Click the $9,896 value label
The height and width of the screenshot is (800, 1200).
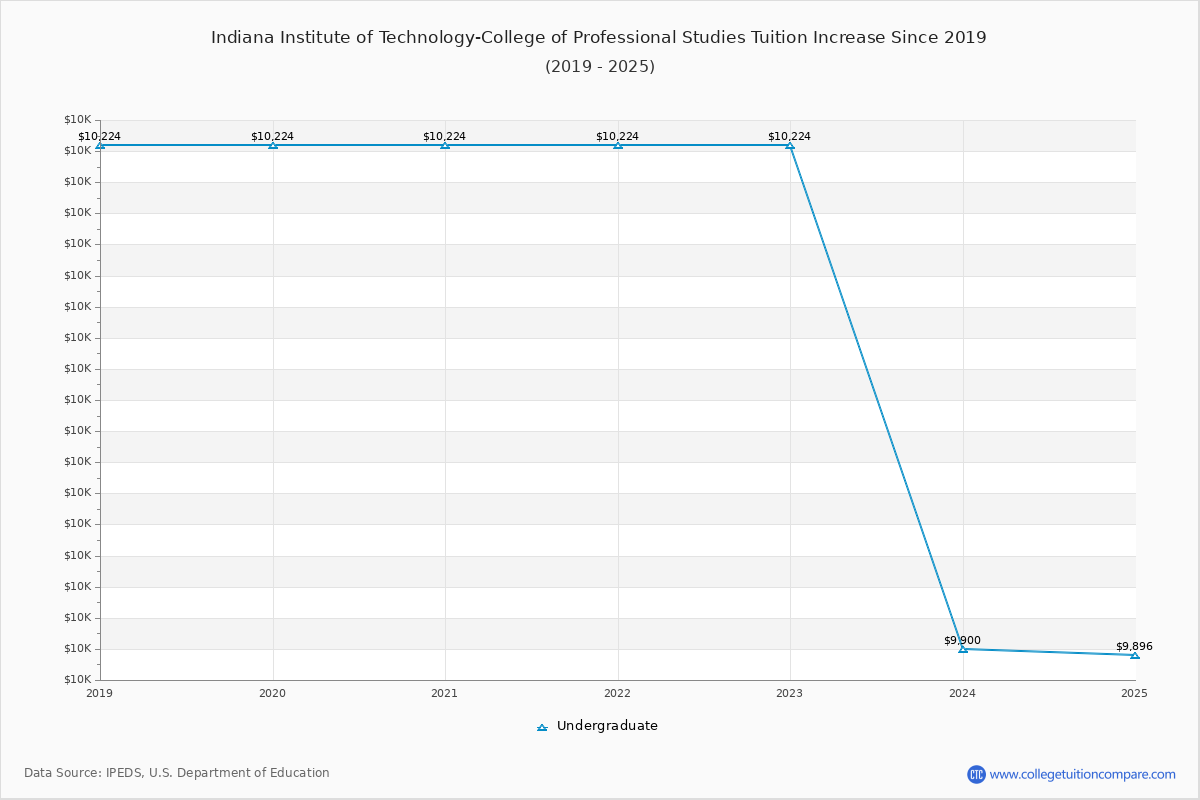(x=1134, y=646)
